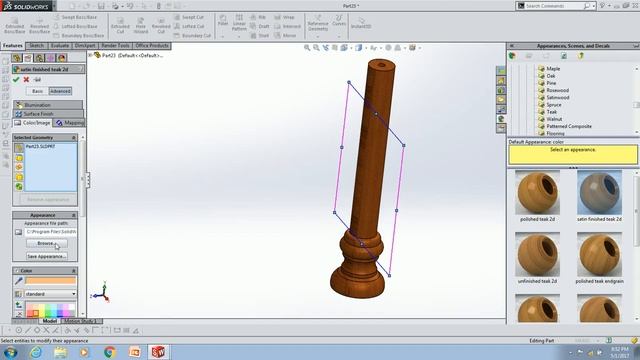Click Fillet tool

click(223, 20)
